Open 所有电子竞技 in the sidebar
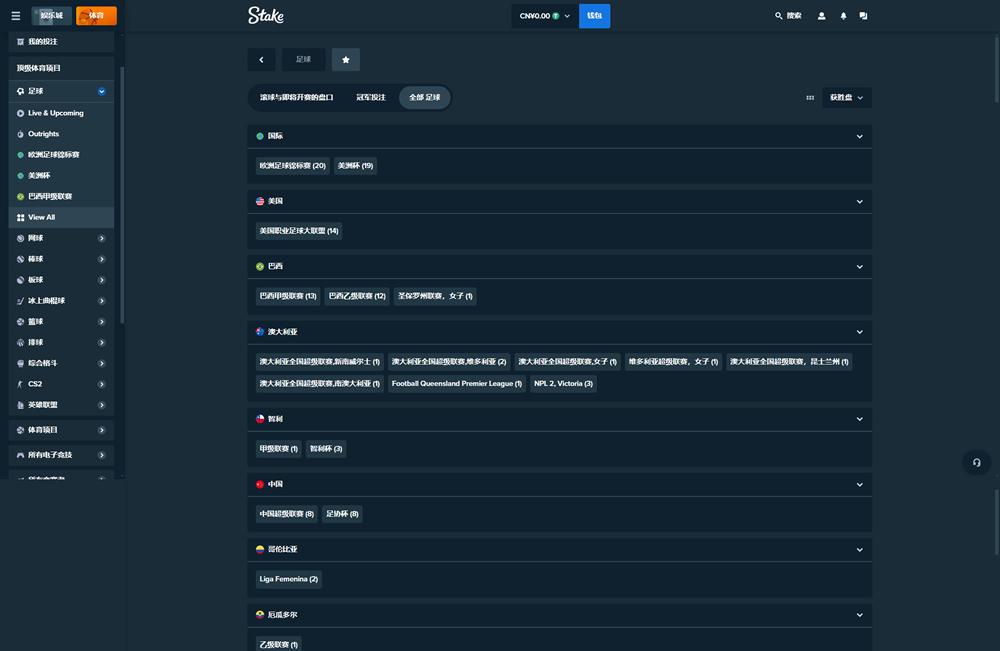The width and height of the screenshot is (1000, 651). (x=61, y=455)
